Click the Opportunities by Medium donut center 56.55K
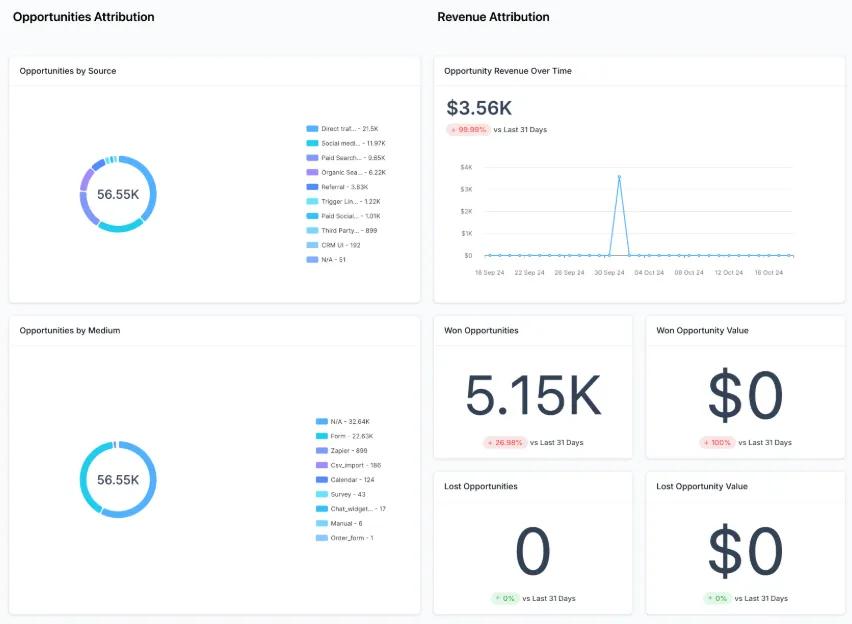The height and width of the screenshot is (624, 852). [x=118, y=480]
